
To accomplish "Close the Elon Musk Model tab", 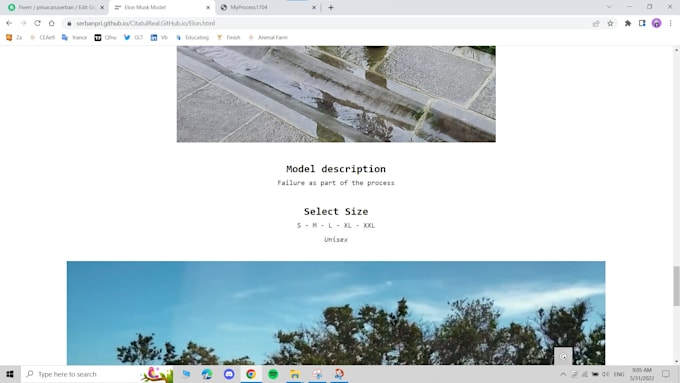I will coord(208,7).
